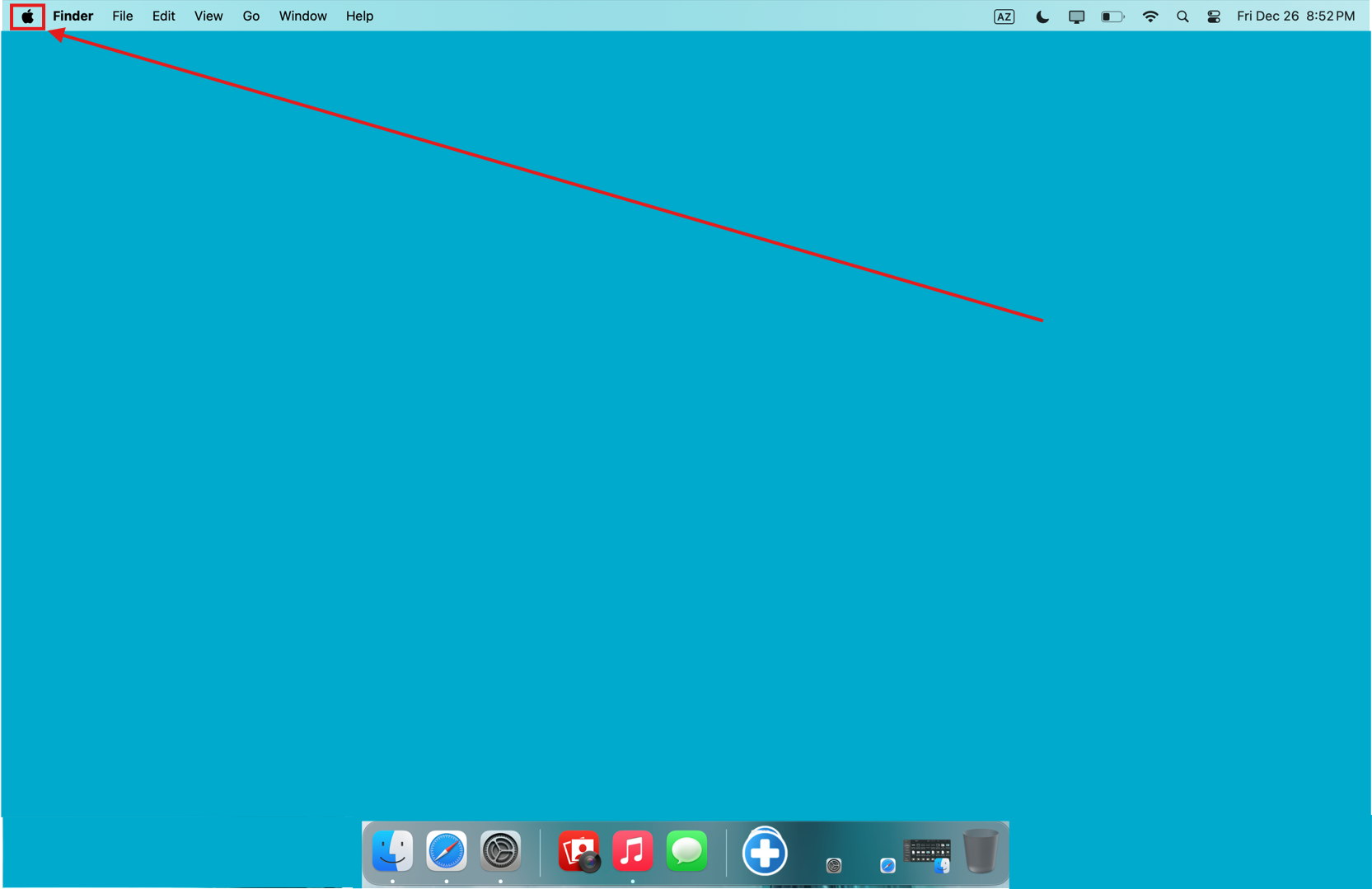Expand the View menu
1372x889 pixels.
click(x=208, y=16)
